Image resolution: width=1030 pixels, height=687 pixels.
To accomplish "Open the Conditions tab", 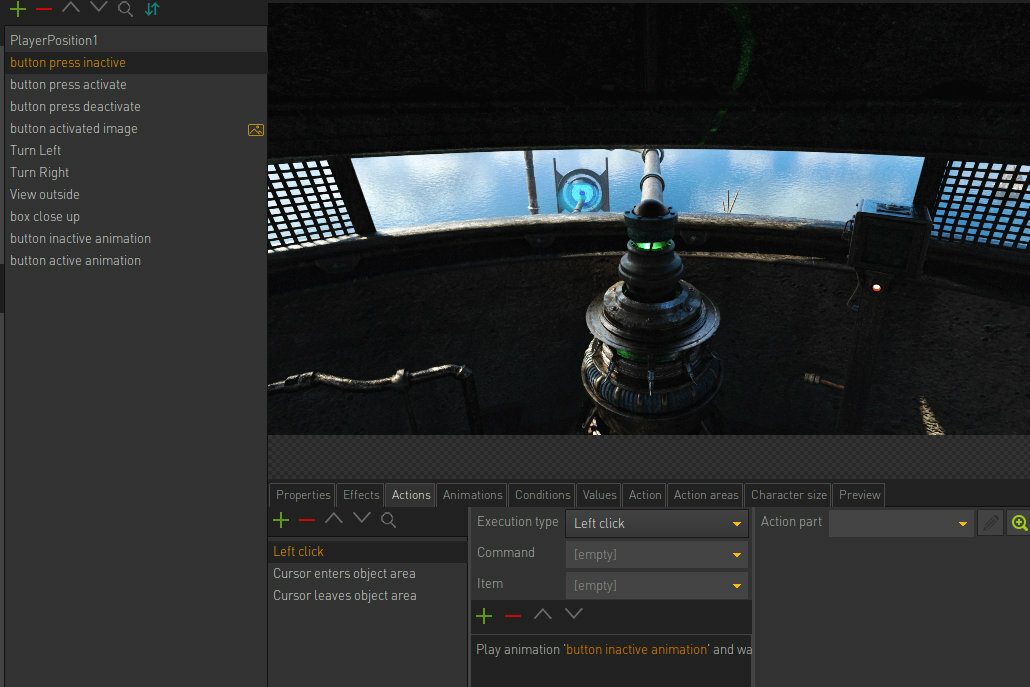I will pyautogui.click(x=542, y=495).
